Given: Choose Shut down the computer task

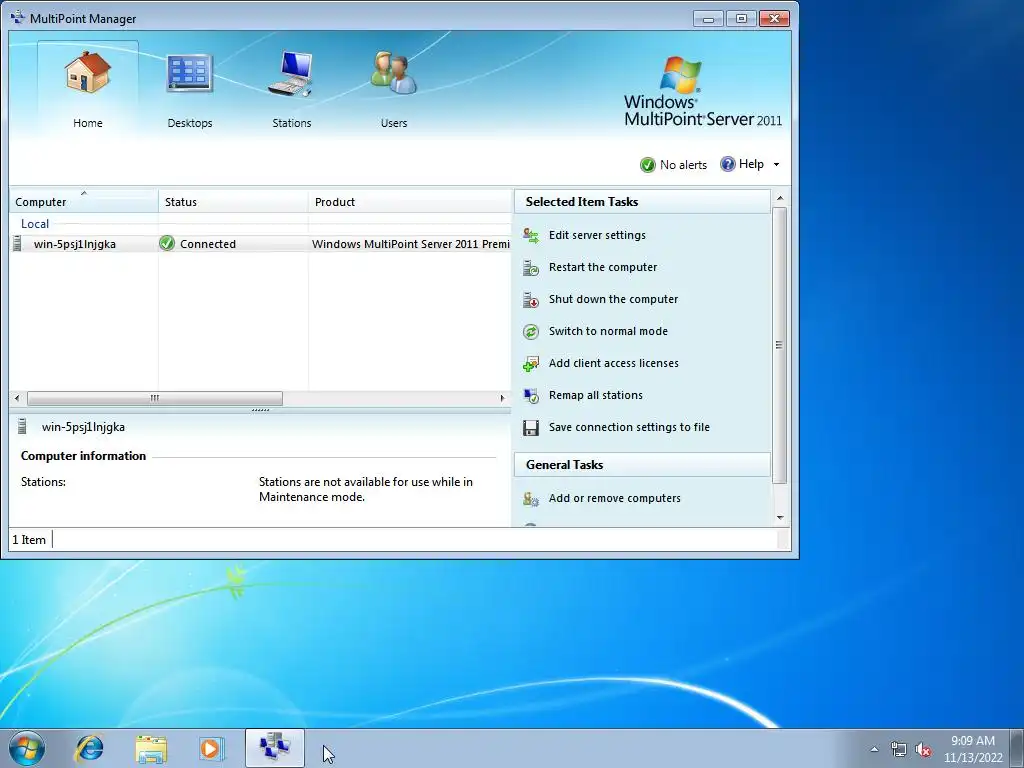Looking at the screenshot, I should click(613, 299).
